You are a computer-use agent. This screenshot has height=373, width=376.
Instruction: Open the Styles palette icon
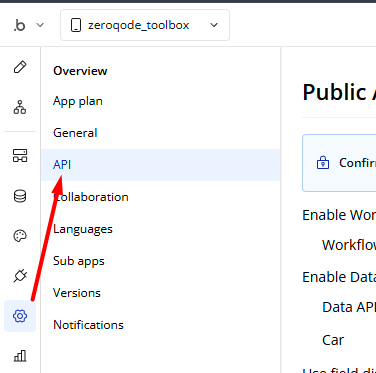20,236
